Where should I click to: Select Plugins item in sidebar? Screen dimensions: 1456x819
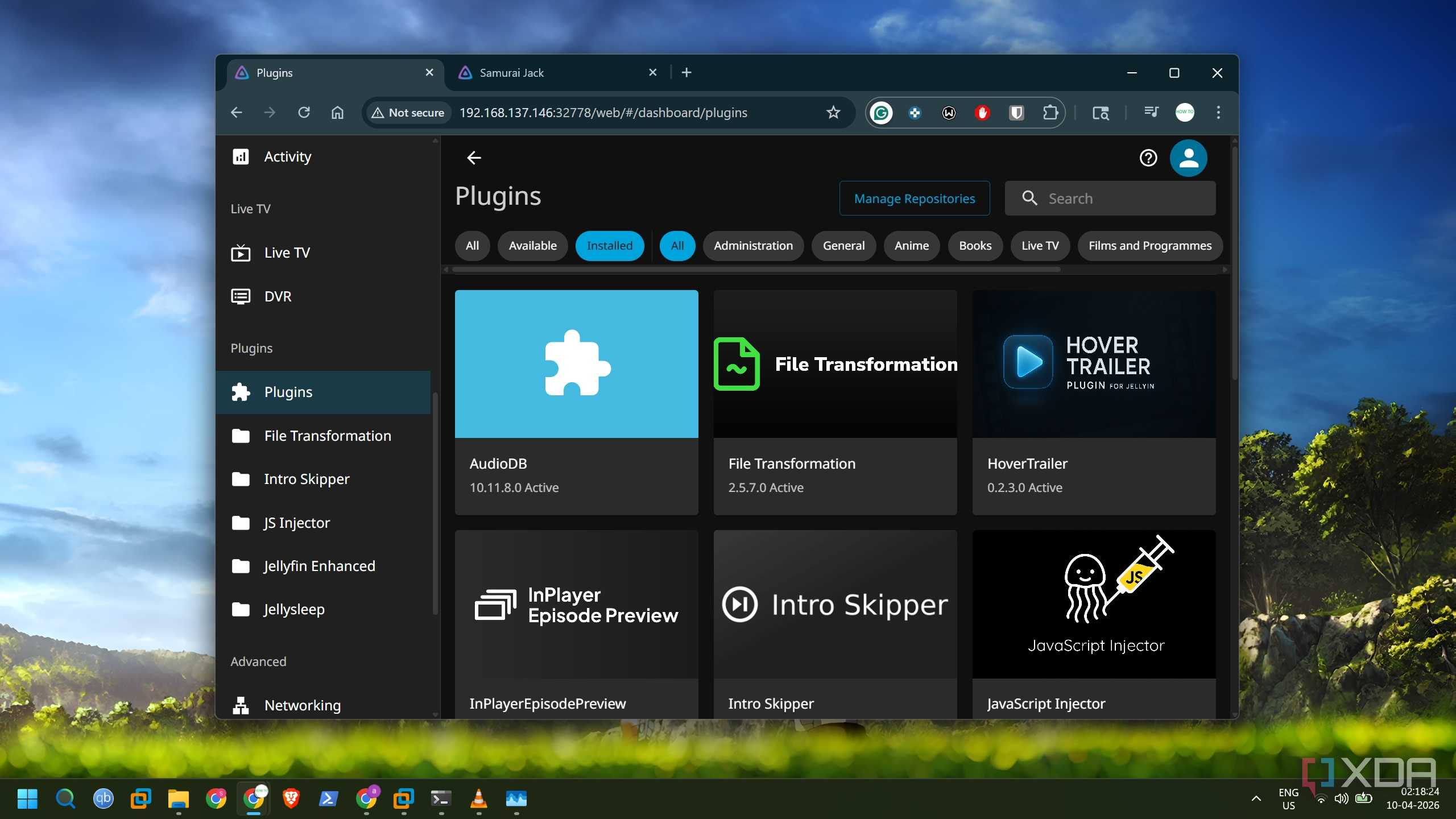(x=322, y=392)
